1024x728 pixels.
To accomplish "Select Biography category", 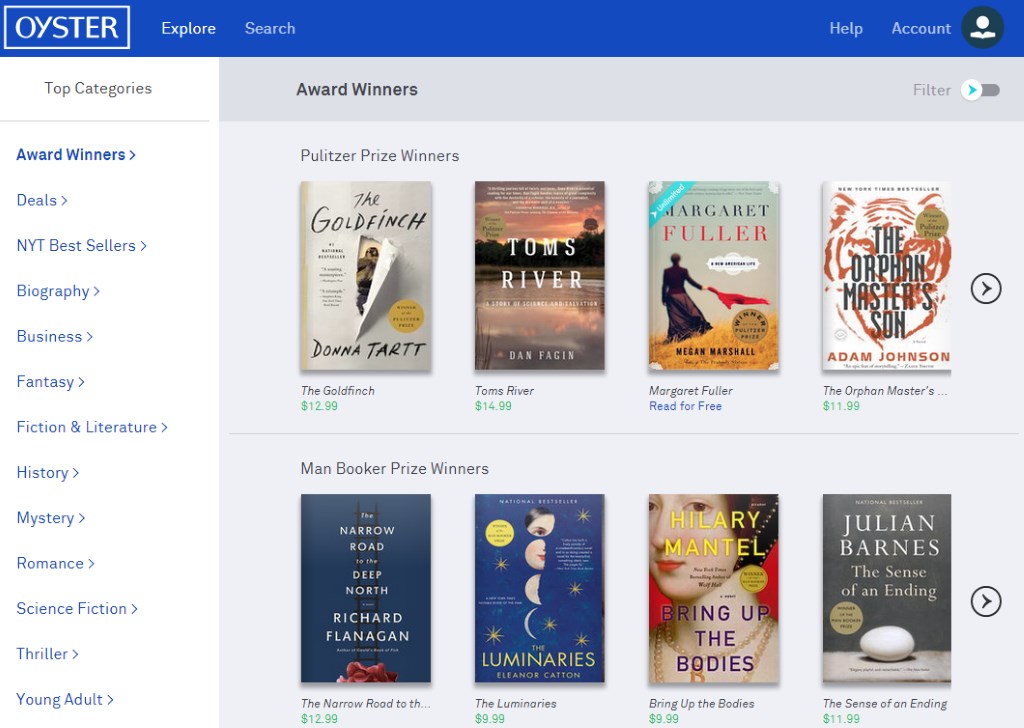I will click(58, 291).
